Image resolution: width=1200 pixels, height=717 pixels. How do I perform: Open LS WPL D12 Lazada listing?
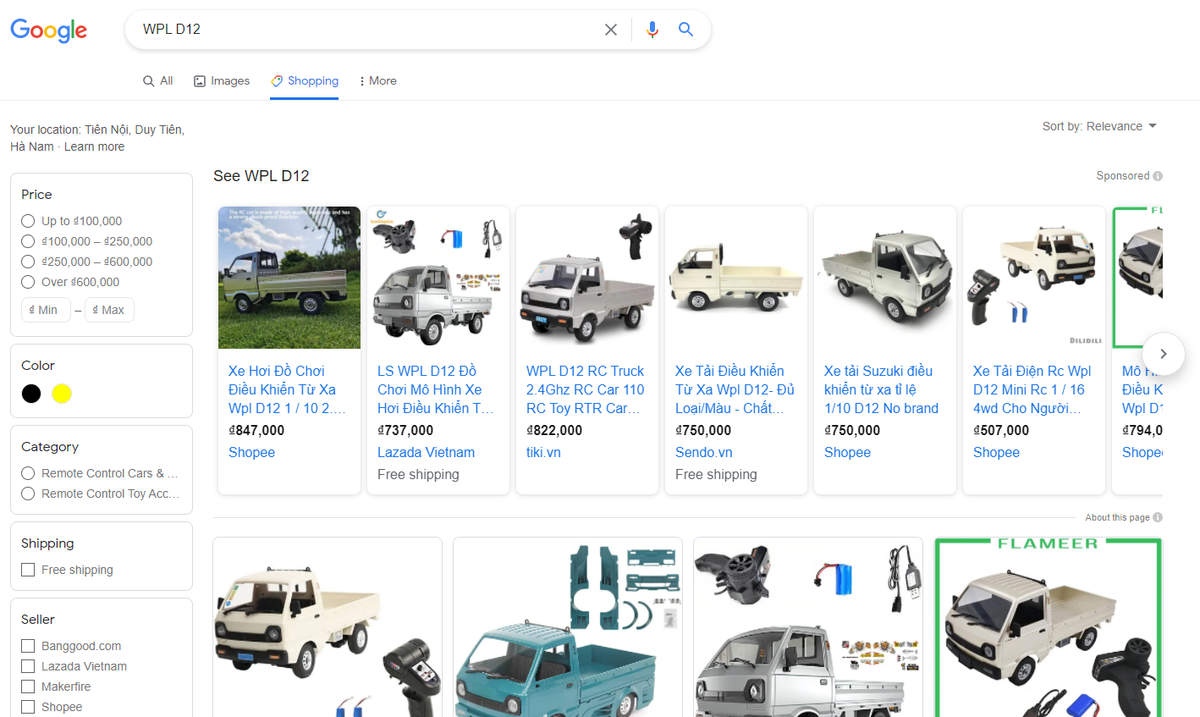click(x=437, y=390)
